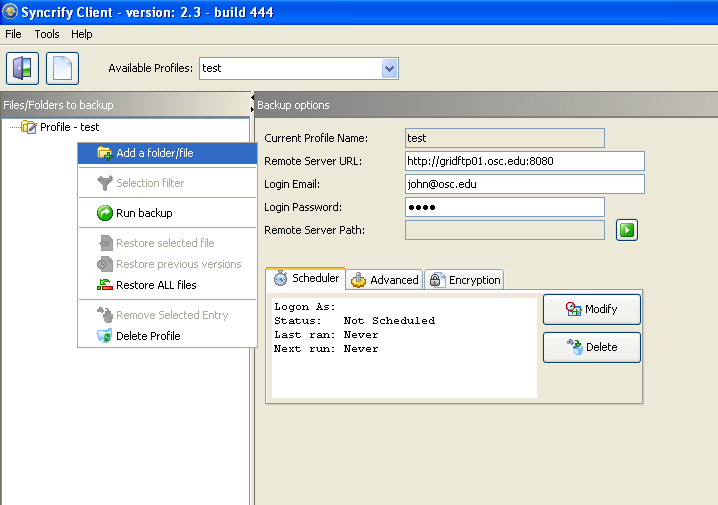
Task: Open the Tools menu
Action: 47,34
